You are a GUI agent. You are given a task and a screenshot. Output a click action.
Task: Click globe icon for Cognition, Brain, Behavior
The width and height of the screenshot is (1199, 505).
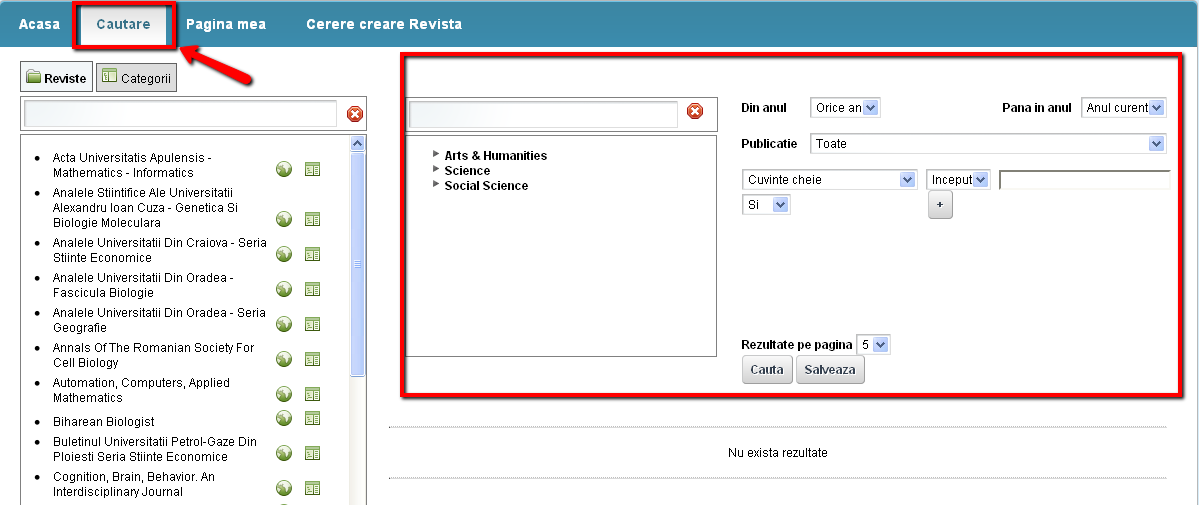284,487
